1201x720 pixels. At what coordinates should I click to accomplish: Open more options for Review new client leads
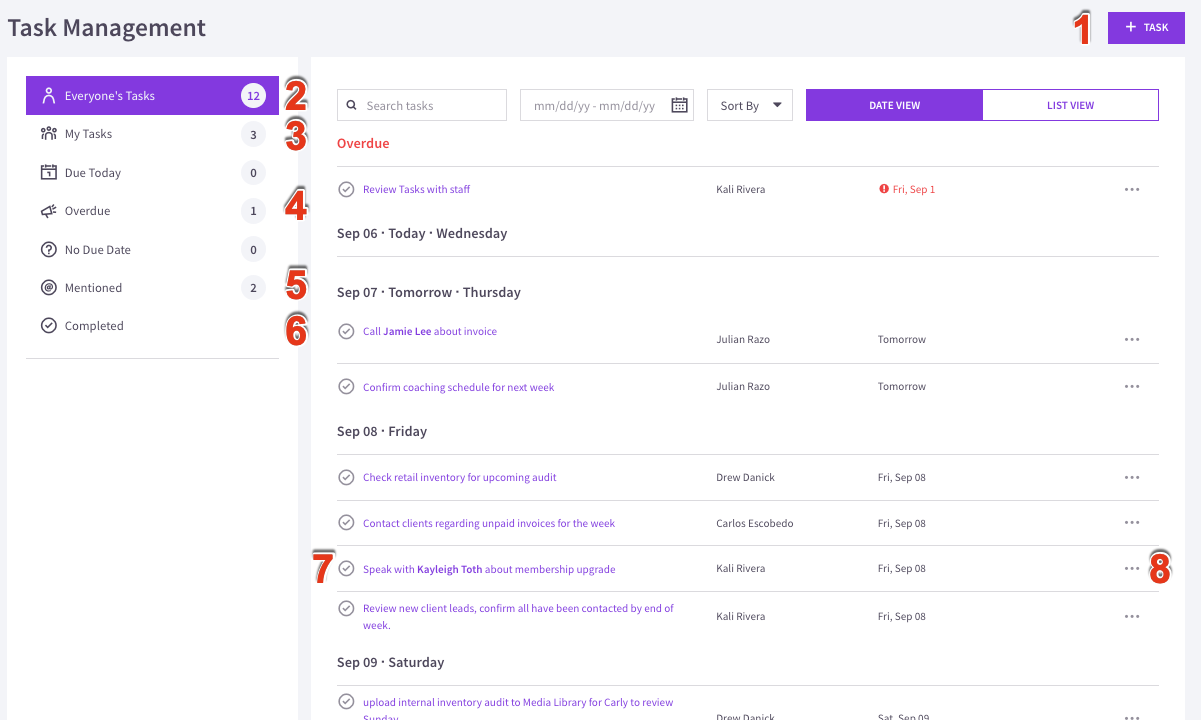click(x=1131, y=616)
